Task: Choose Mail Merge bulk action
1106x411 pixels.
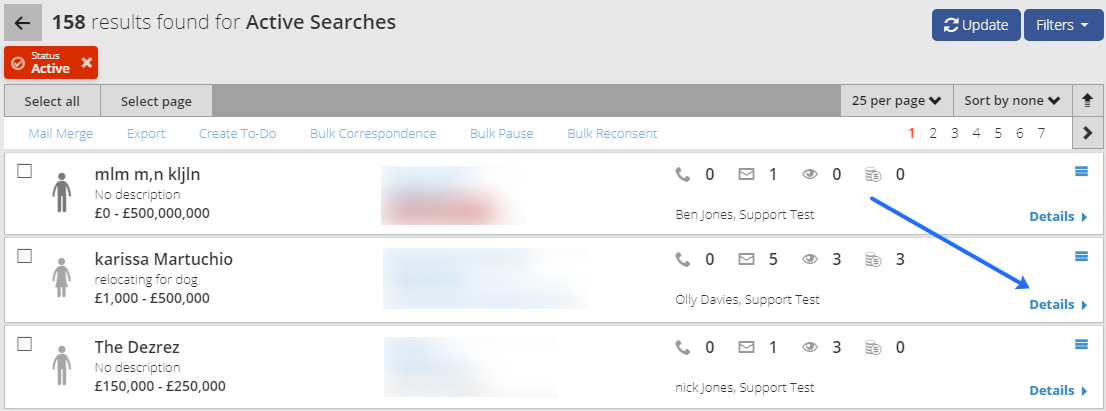Action: coord(61,133)
